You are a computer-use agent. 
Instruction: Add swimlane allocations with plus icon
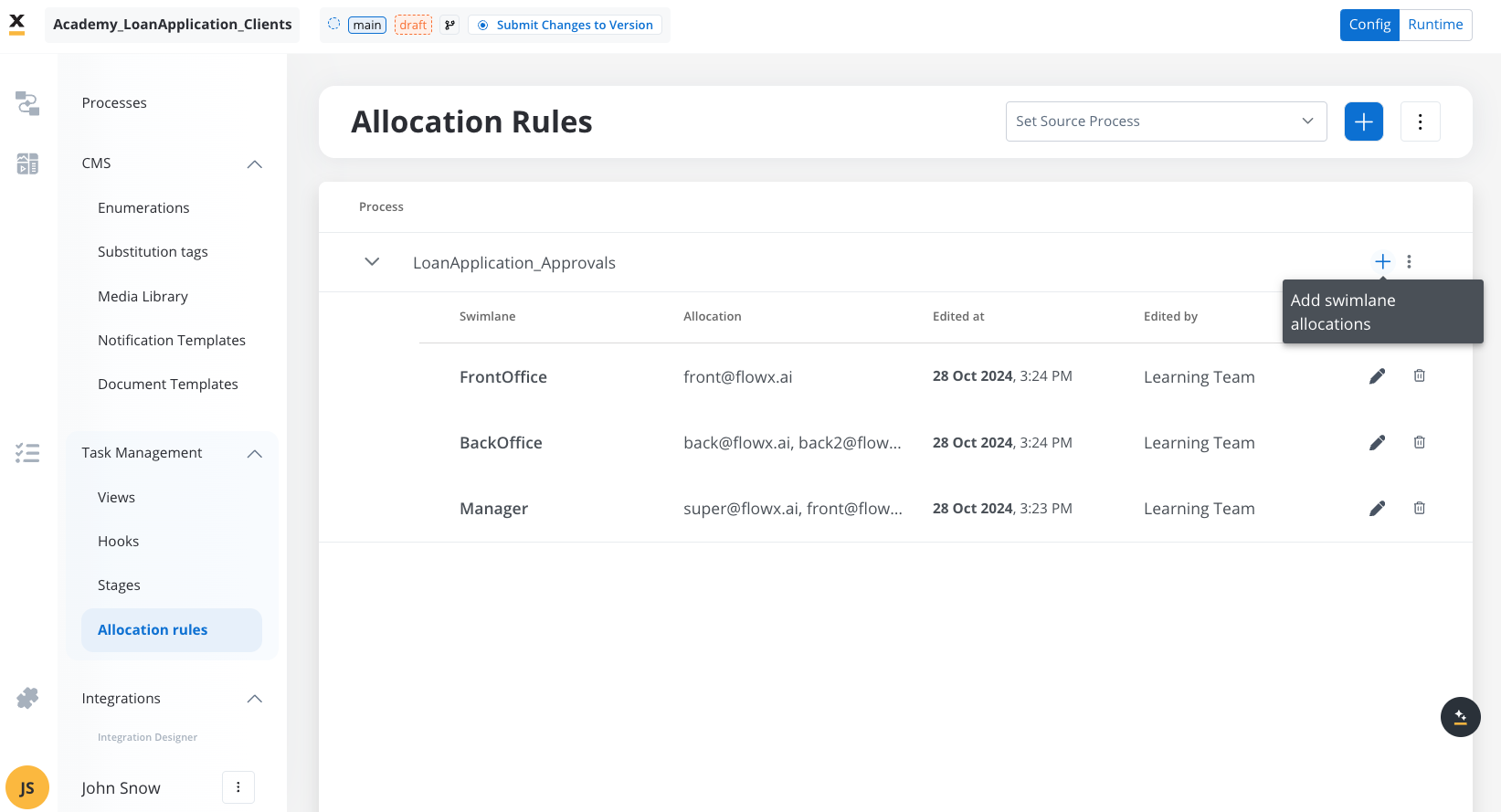coord(1383,262)
